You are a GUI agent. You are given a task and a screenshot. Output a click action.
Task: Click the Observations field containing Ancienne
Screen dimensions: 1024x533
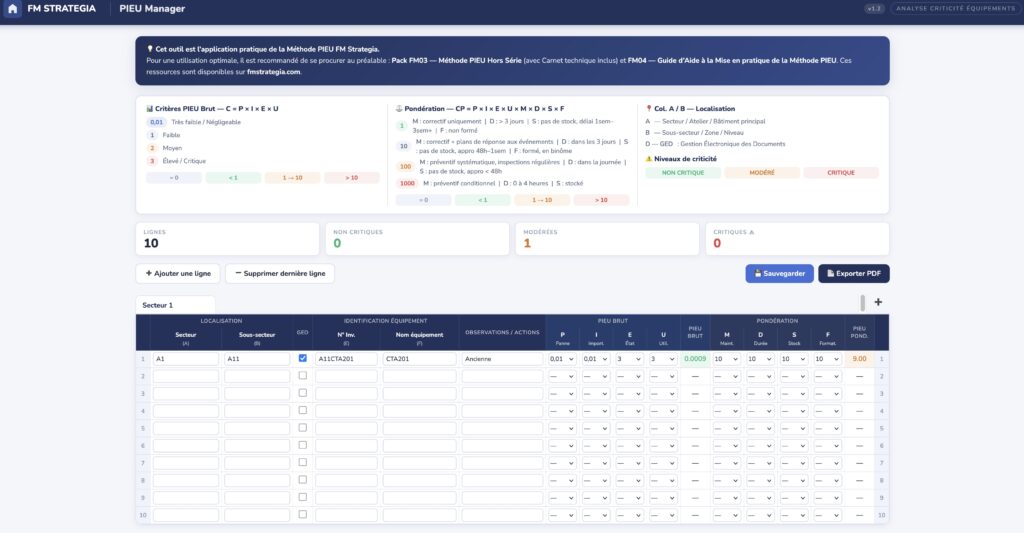502,358
